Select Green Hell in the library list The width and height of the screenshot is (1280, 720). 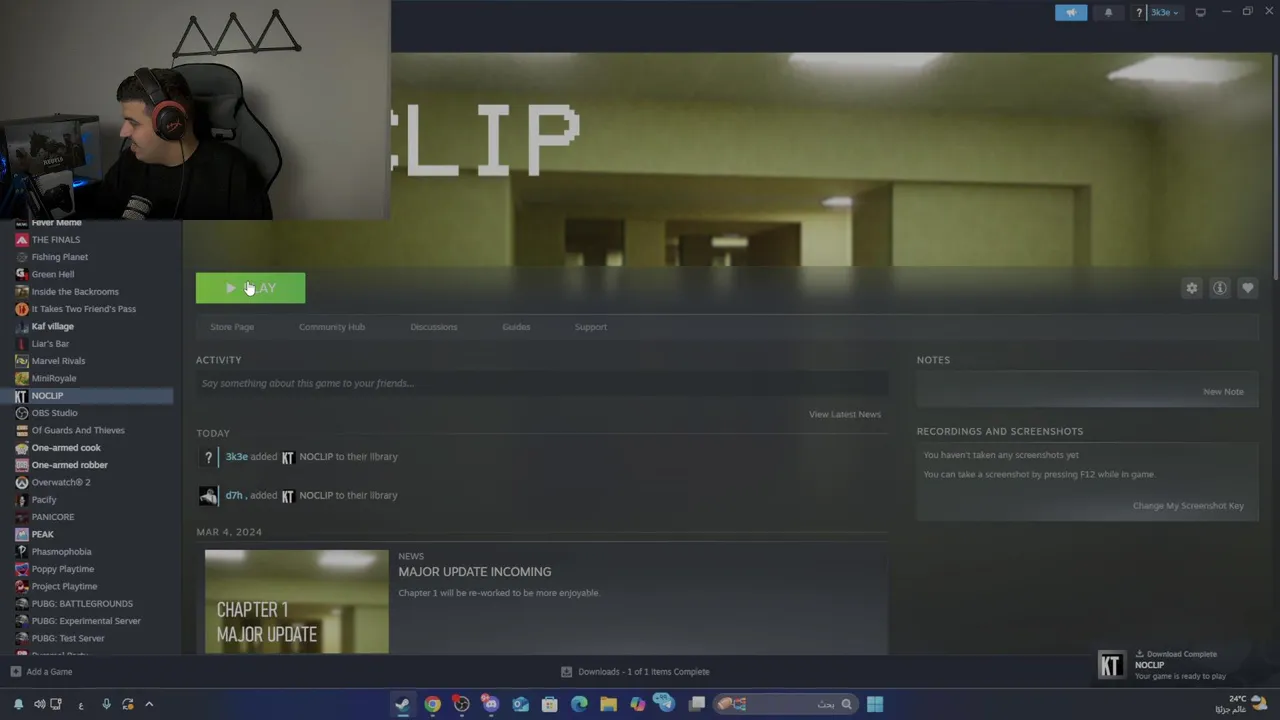(x=53, y=274)
